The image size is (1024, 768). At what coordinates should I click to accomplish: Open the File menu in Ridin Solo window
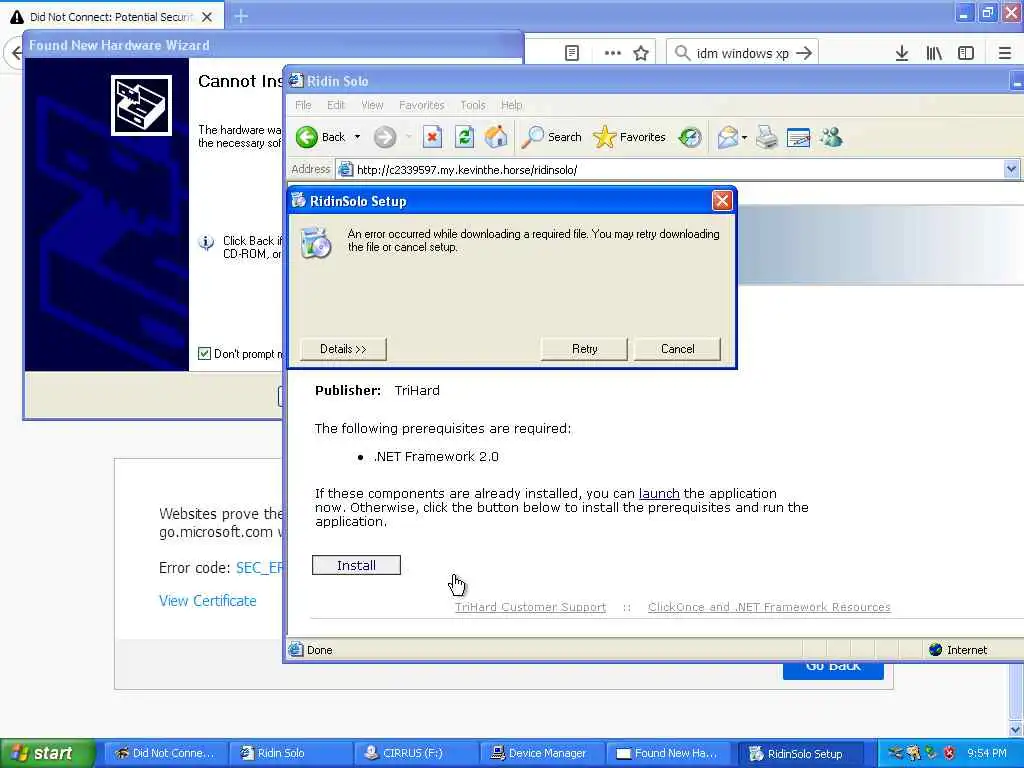(x=303, y=105)
